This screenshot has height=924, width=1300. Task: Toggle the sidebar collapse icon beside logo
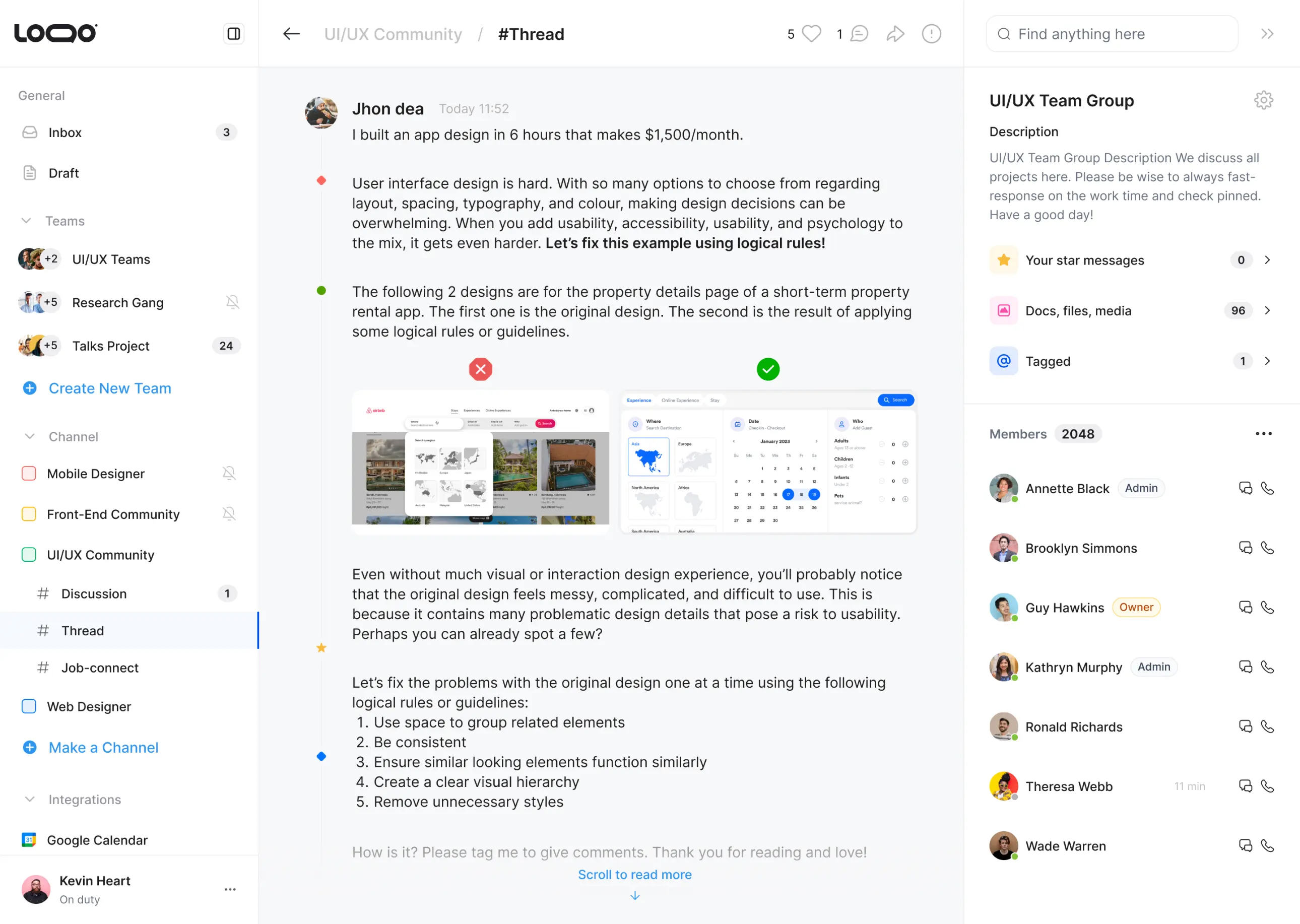pos(233,34)
